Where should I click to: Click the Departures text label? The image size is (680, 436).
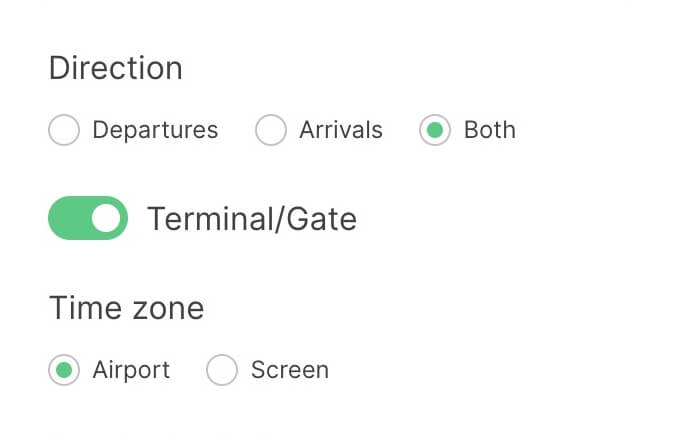(155, 130)
